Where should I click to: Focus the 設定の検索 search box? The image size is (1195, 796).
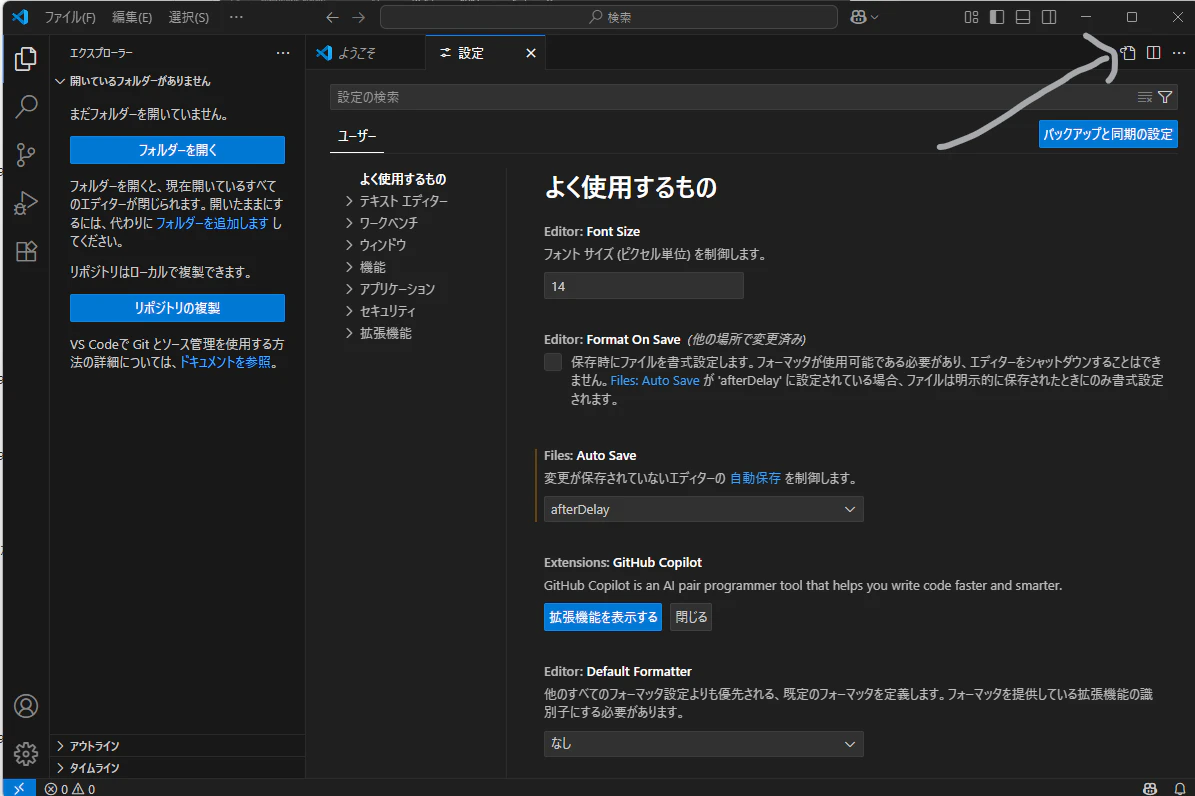[x=732, y=97]
